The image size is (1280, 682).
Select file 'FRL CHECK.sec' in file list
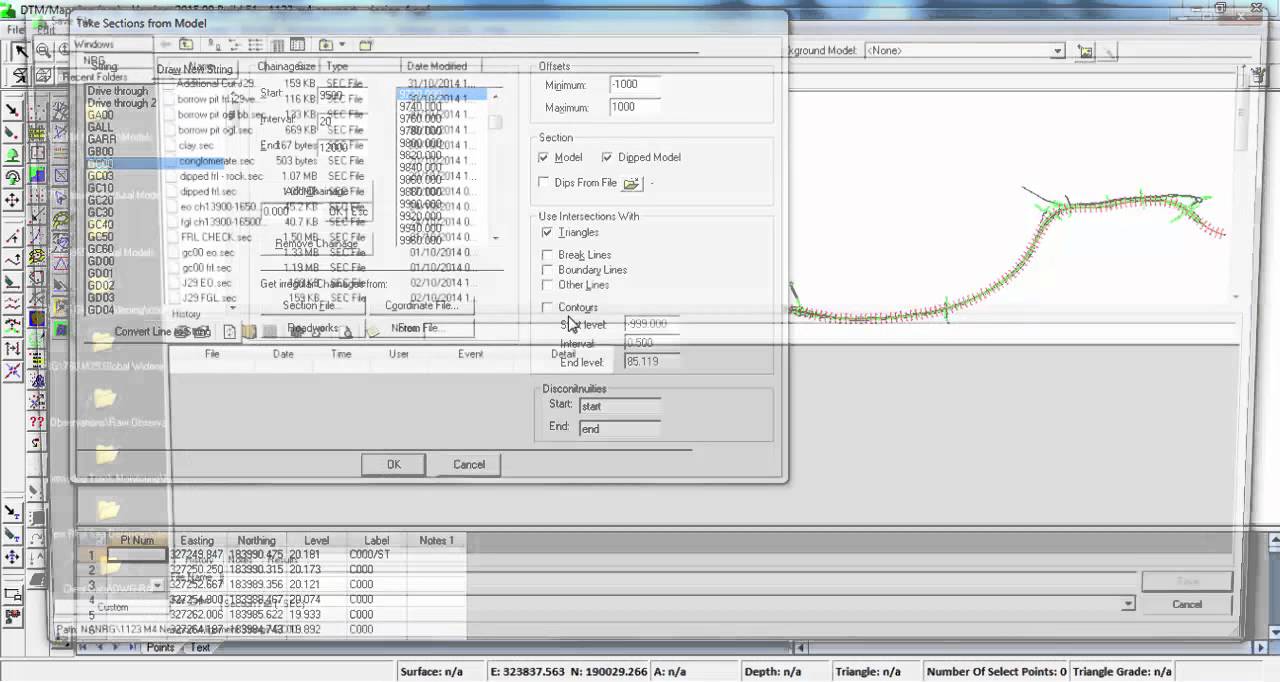(x=216, y=237)
